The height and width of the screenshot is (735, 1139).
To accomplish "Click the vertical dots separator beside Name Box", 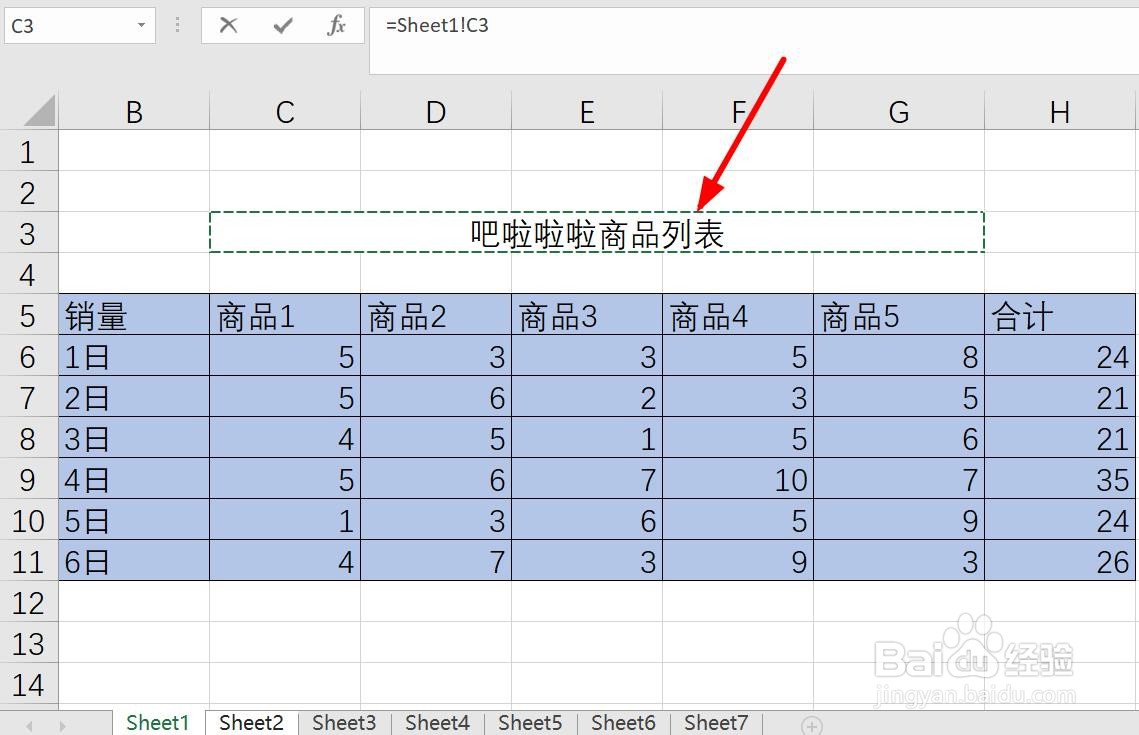I will 177,26.
